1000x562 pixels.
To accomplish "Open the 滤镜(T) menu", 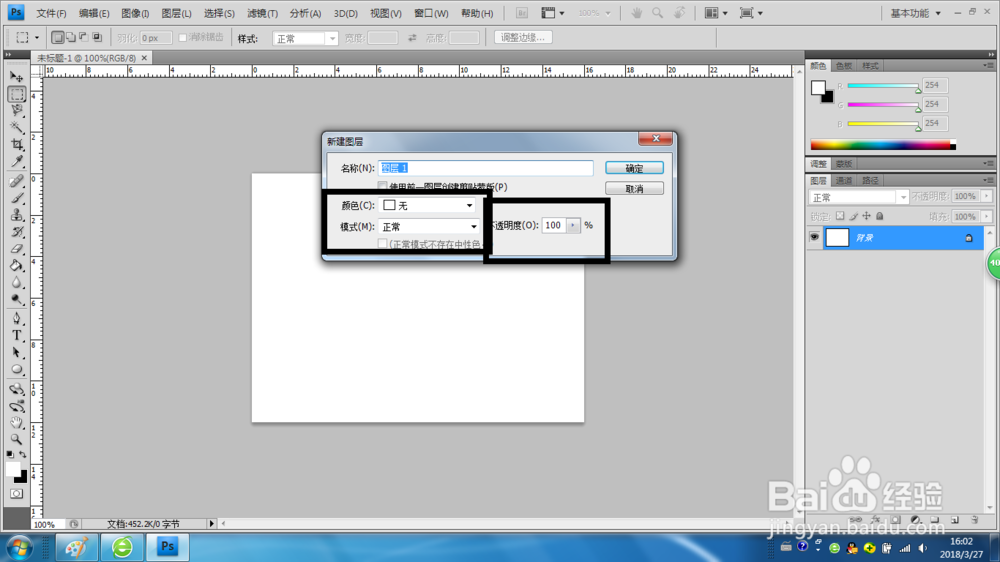I will (x=262, y=13).
